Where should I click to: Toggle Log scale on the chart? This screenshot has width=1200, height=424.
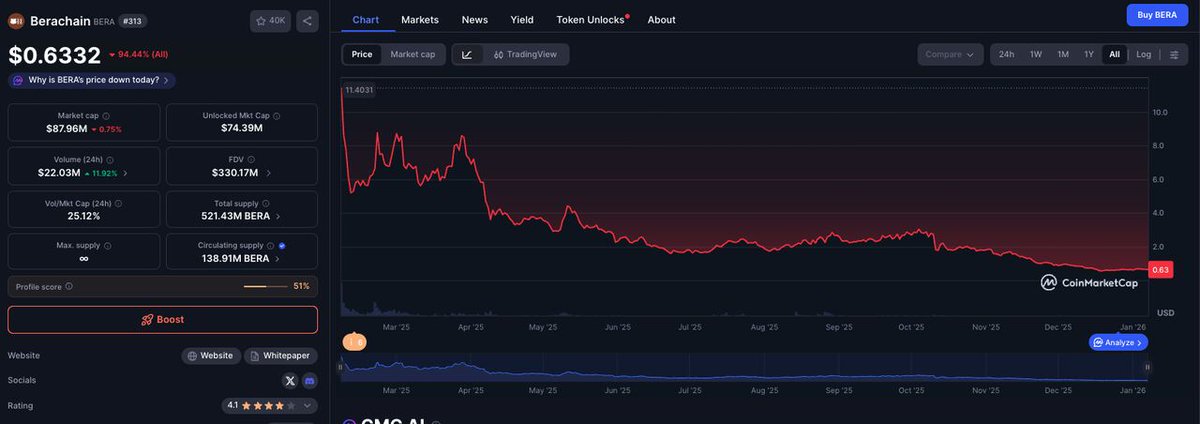tap(1144, 54)
